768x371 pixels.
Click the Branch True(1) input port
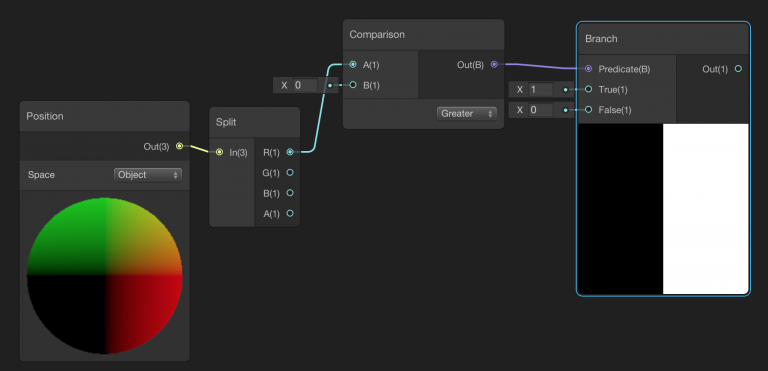589,89
